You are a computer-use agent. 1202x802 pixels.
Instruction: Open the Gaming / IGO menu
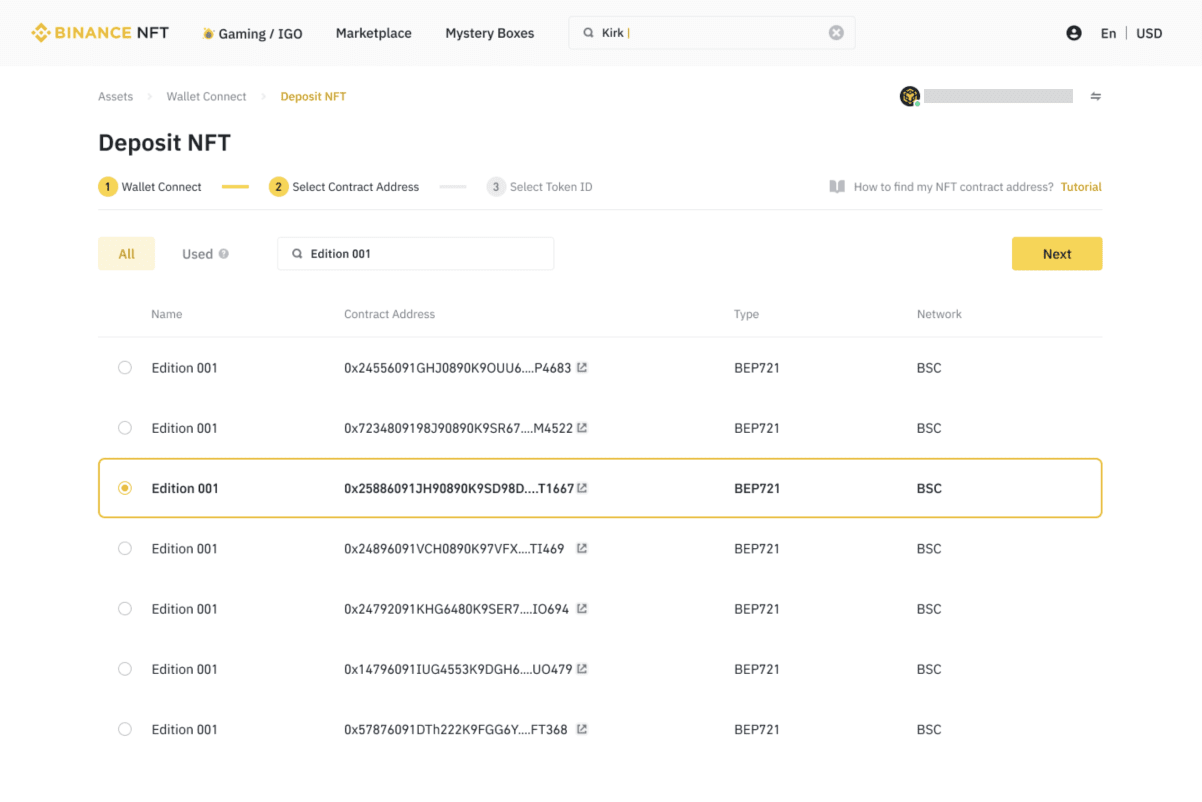[x=252, y=33]
